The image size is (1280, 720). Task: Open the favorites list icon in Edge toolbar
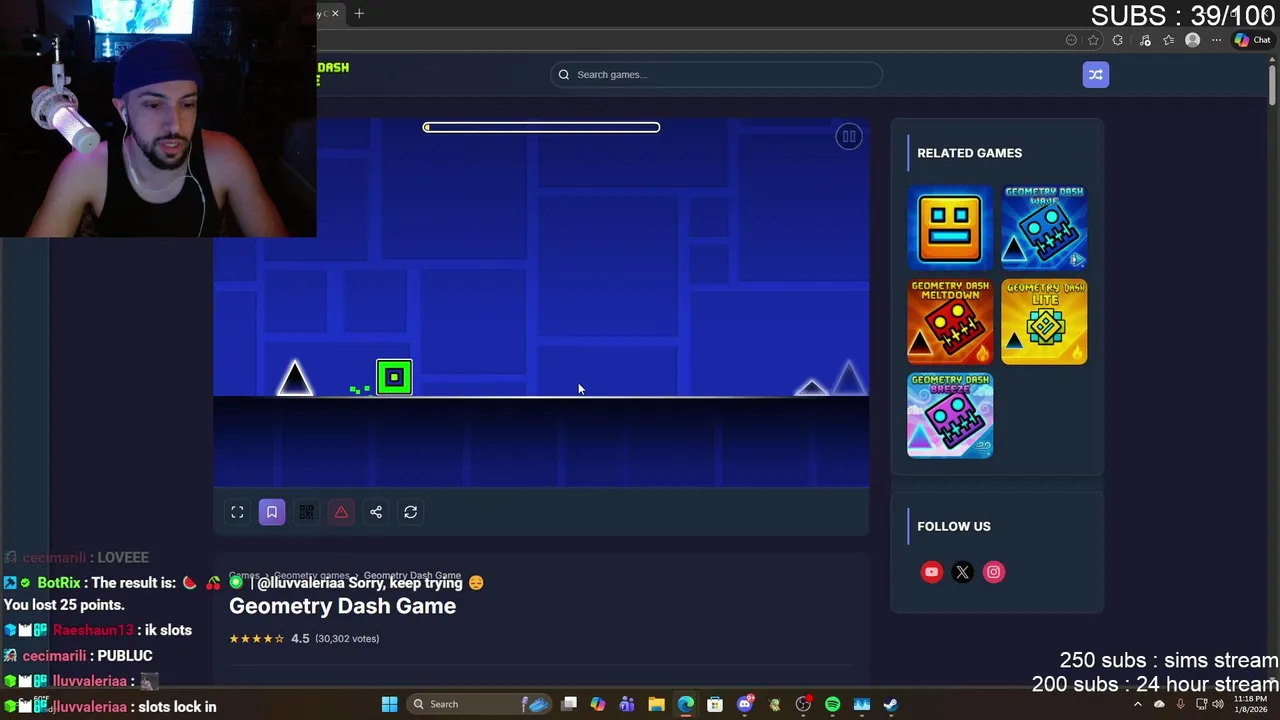(x=1169, y=40)
